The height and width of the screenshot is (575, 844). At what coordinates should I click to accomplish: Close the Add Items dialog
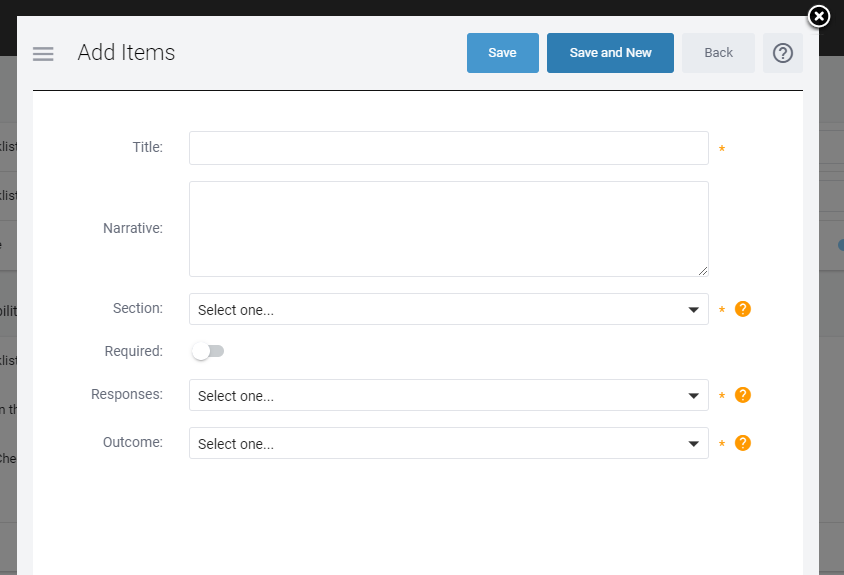coord(818,16)
